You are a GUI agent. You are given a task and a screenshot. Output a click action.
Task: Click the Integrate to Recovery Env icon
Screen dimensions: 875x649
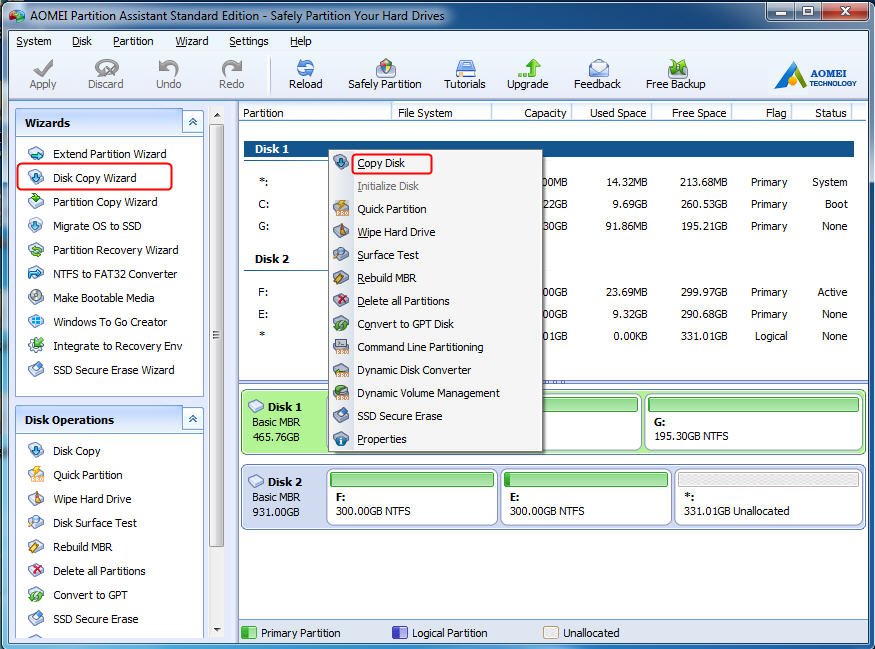(36, 345)
